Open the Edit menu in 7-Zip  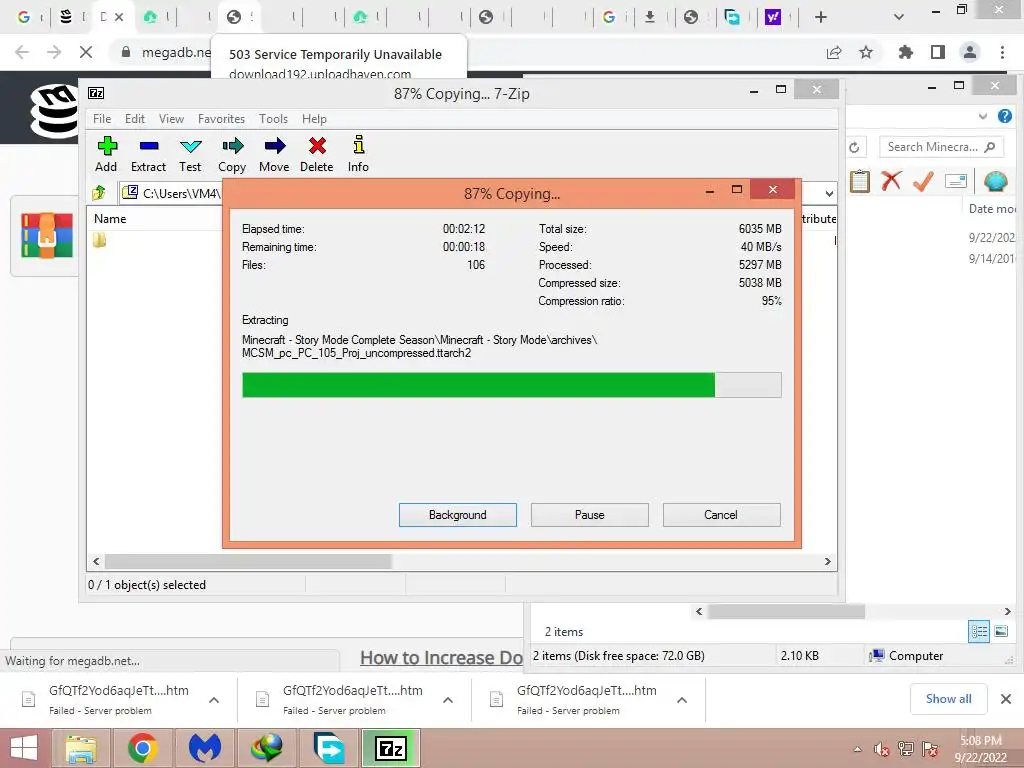tap(135, 119)
